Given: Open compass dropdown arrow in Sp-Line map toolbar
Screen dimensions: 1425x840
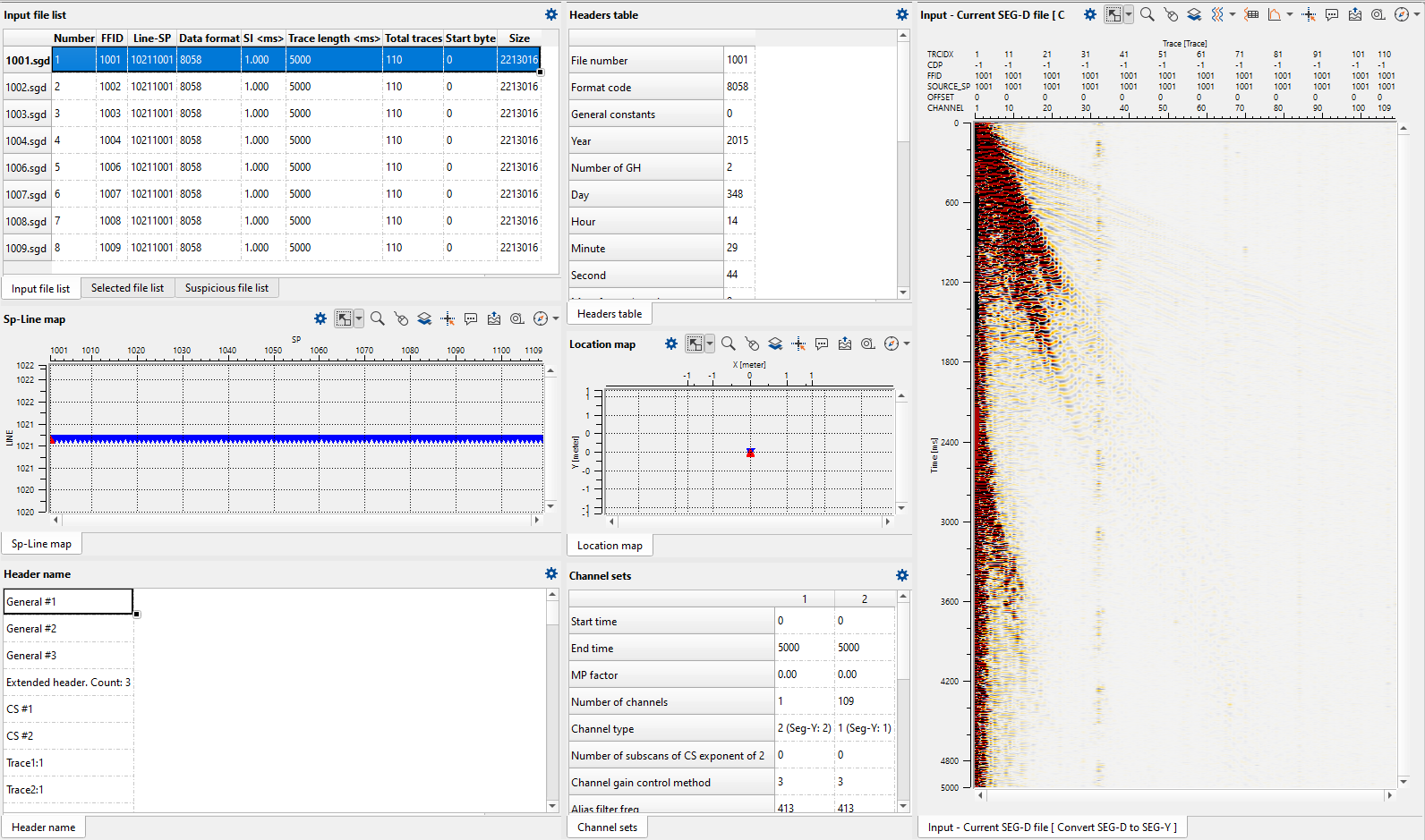Looking at the screenshot, I should pos(556,318).
